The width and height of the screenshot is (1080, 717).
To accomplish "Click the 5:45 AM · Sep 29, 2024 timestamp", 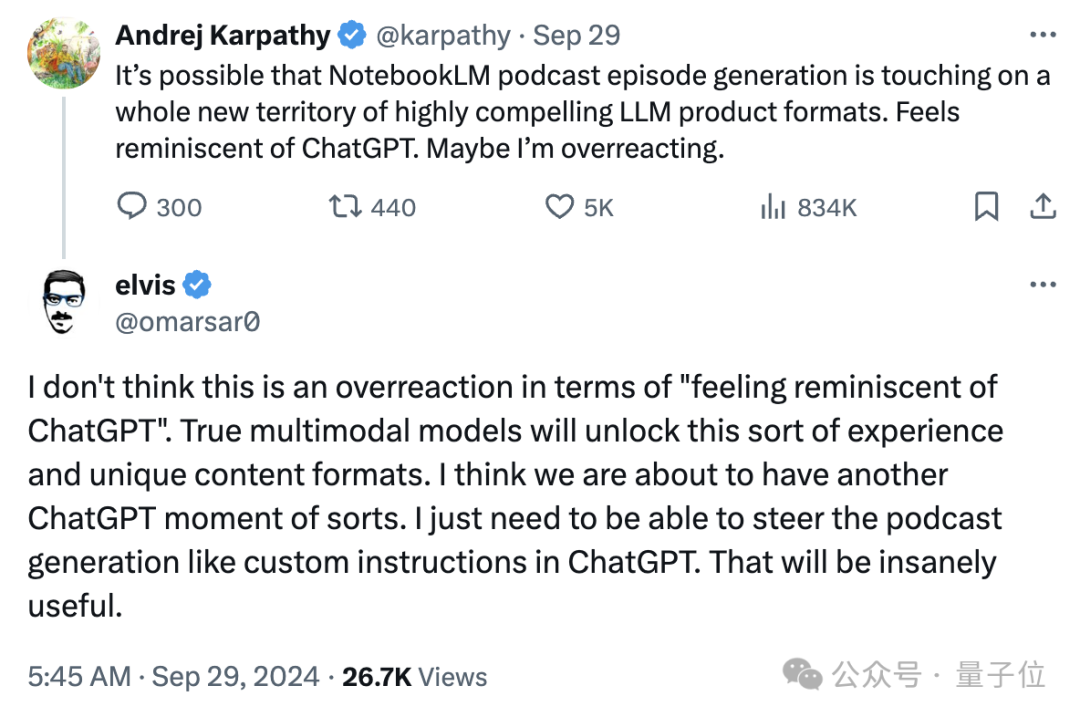I will point(173,677).
